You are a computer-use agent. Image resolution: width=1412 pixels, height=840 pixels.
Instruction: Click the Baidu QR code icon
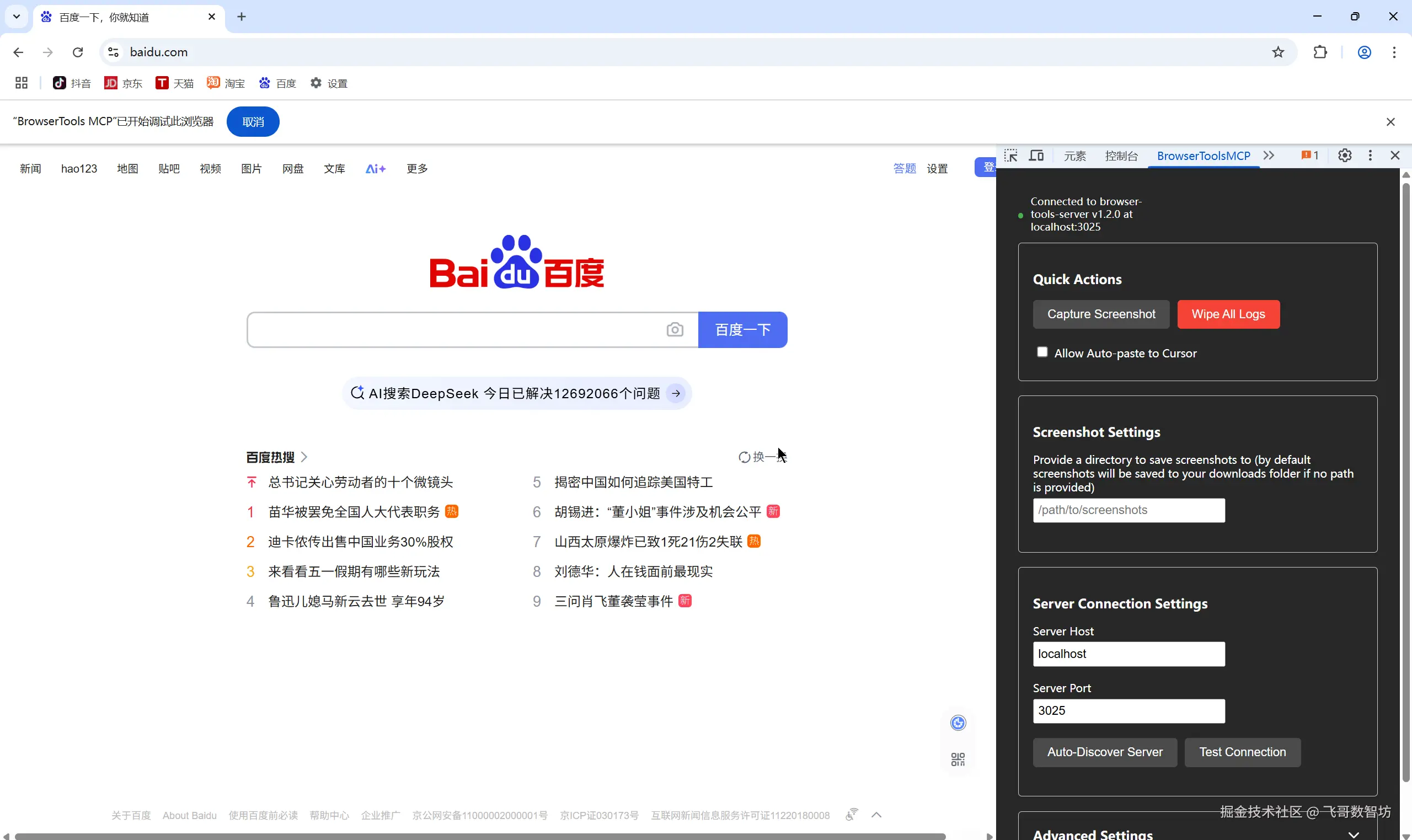pyautogui.click(x=958, y=759)
